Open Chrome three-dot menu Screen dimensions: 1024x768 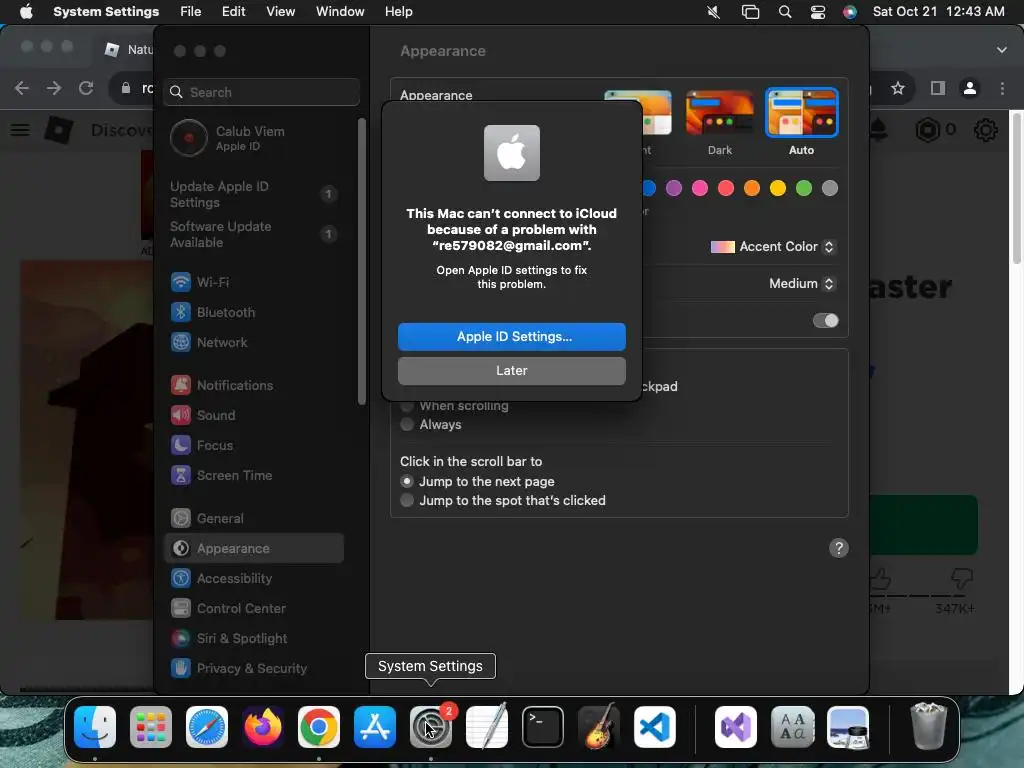1002,88
